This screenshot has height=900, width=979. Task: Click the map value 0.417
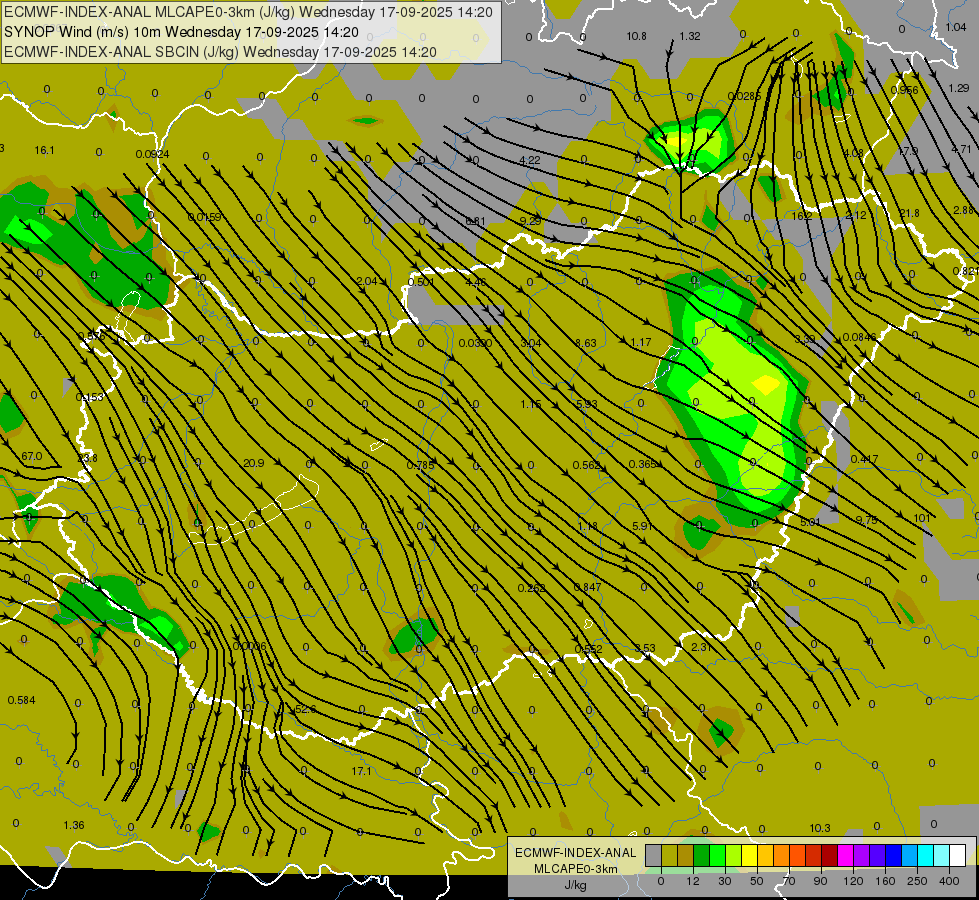pos(864,460)
